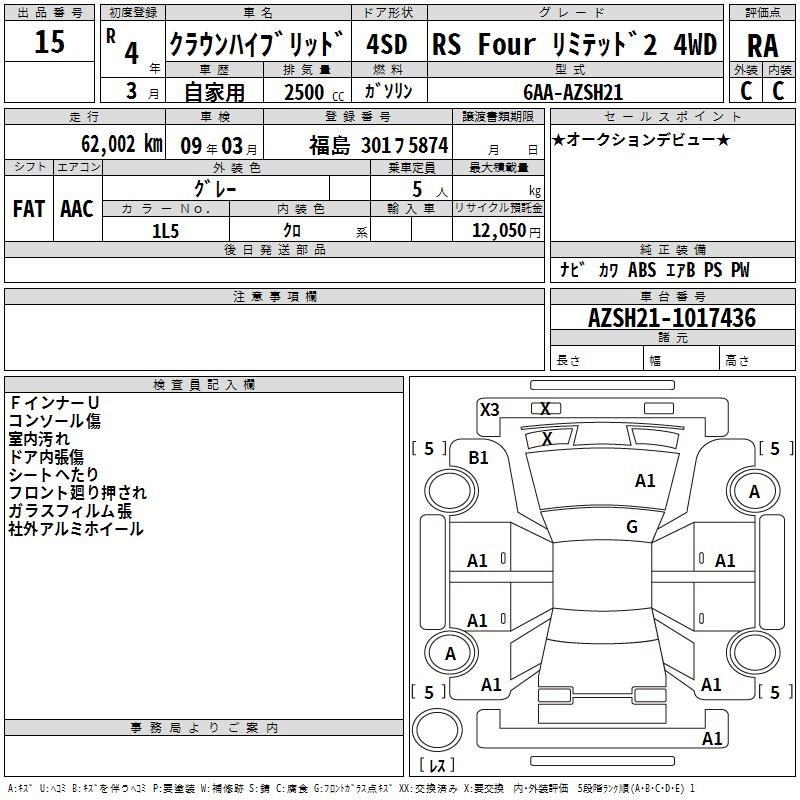Click the rear-left wheel marked A
Viewport: 800px width, 800px height.
451,653
